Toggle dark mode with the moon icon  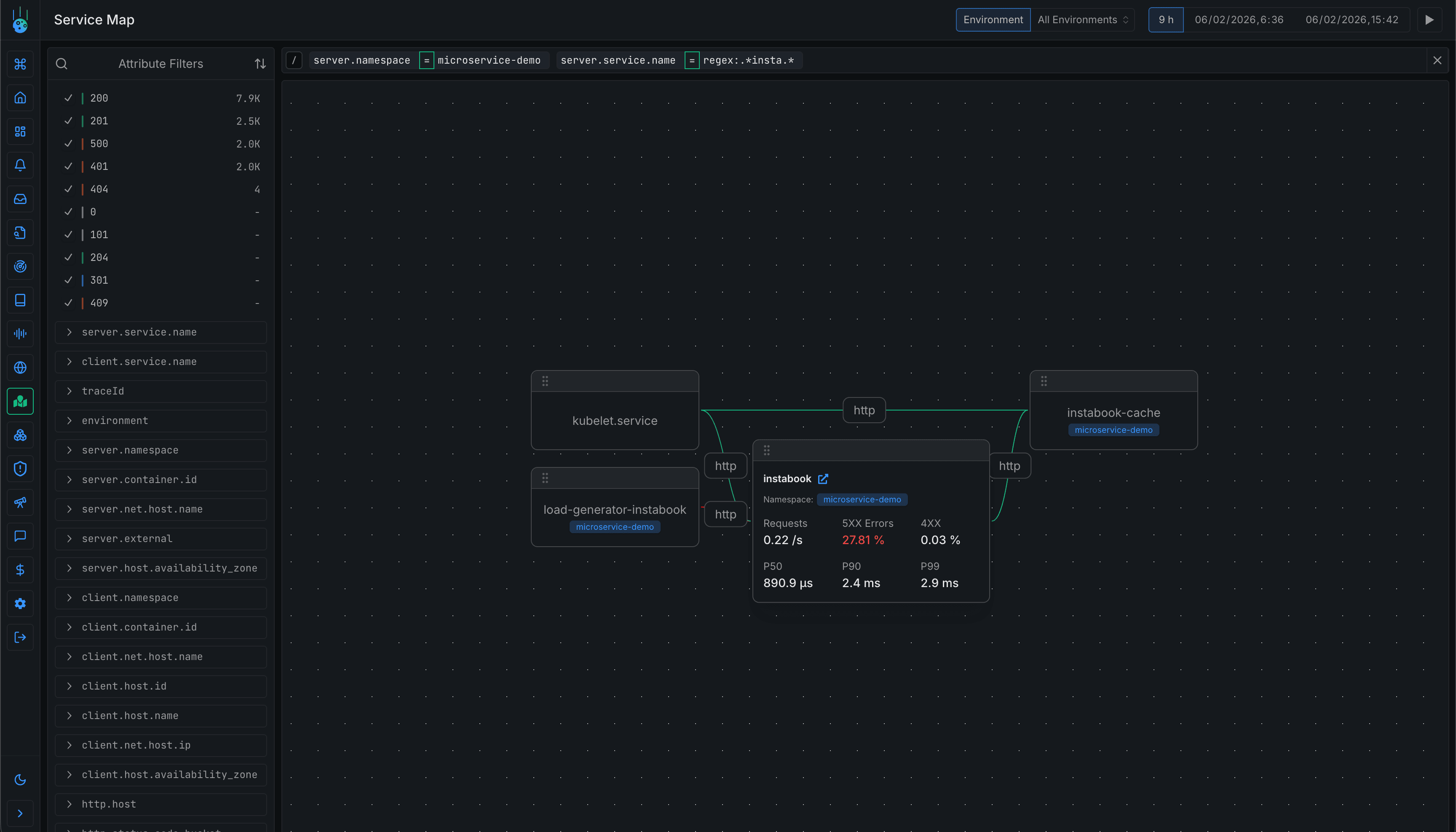(x=21, y=779)
